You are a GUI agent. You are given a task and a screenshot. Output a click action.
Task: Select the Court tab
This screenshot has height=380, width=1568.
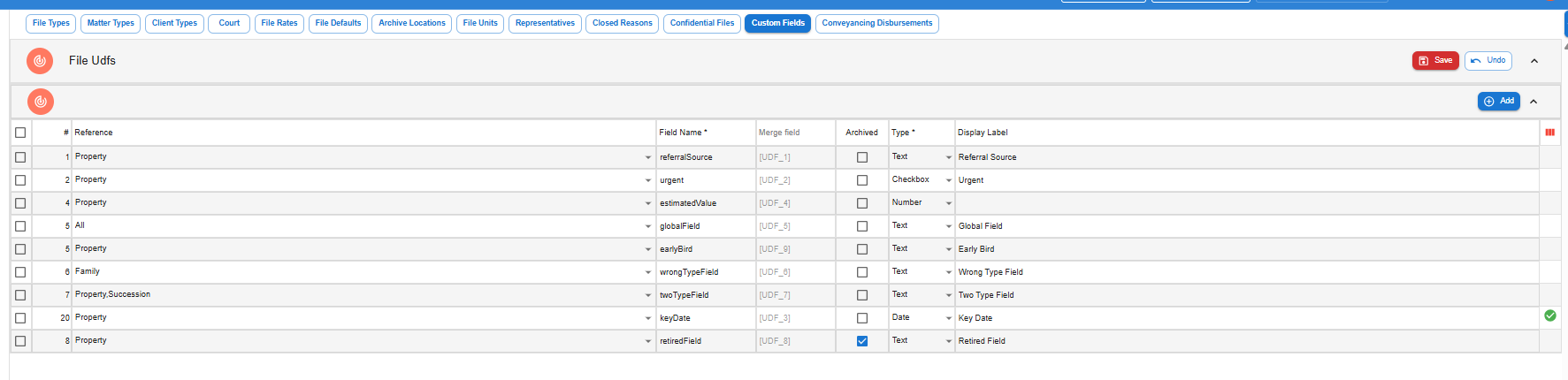click(229, 23)
